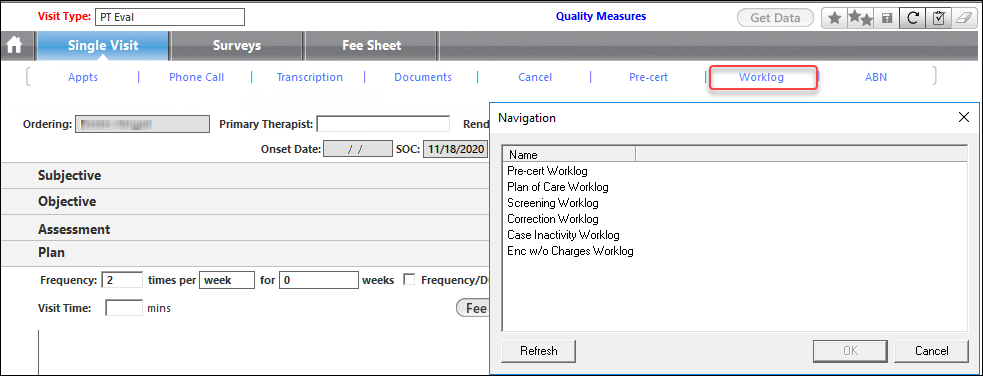Select Pre-cert Worklog in the list
The width and height of the screenshot is (983, 376).
[547, 170]
